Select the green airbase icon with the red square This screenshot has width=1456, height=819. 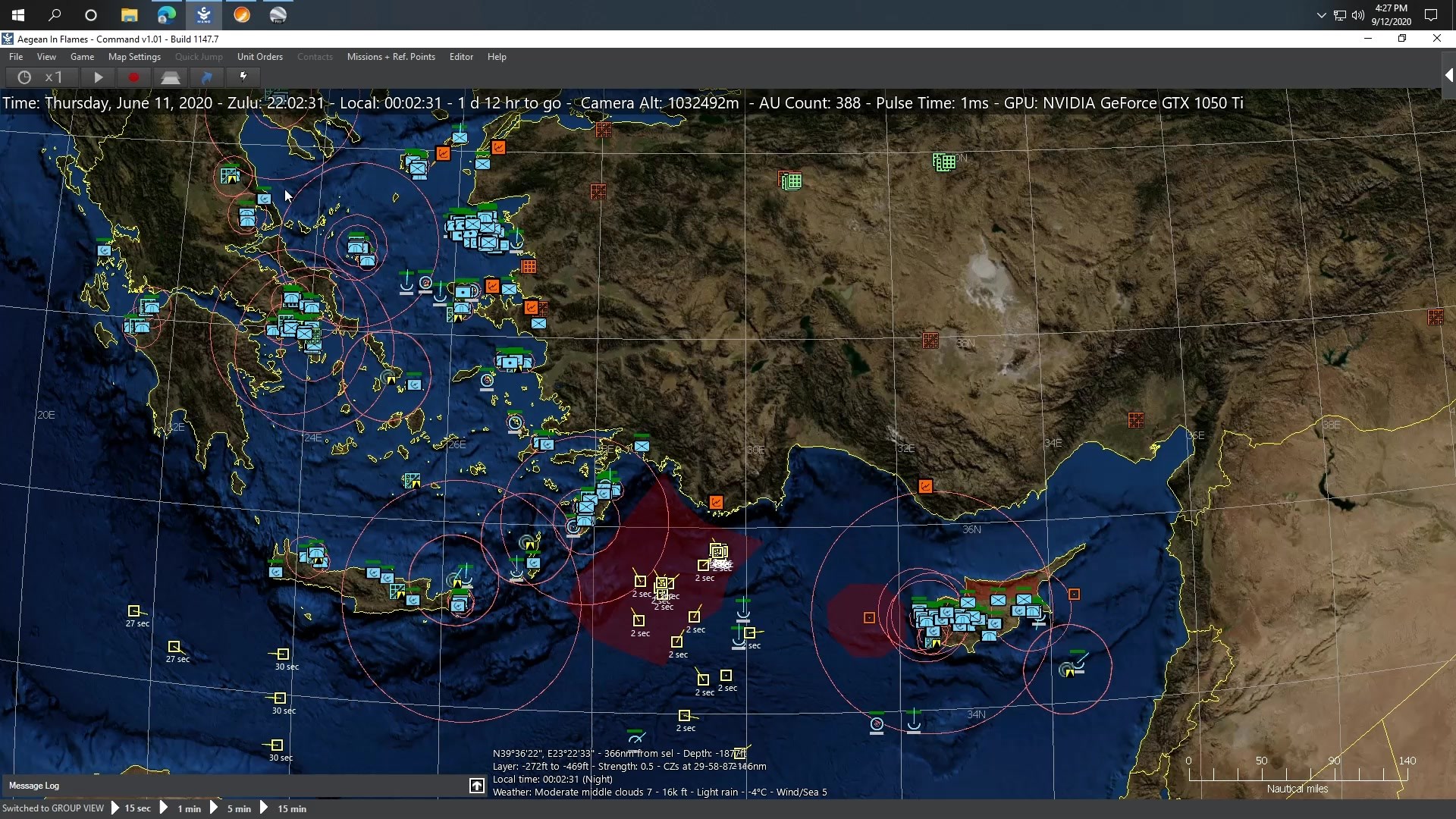pos(791,180)
